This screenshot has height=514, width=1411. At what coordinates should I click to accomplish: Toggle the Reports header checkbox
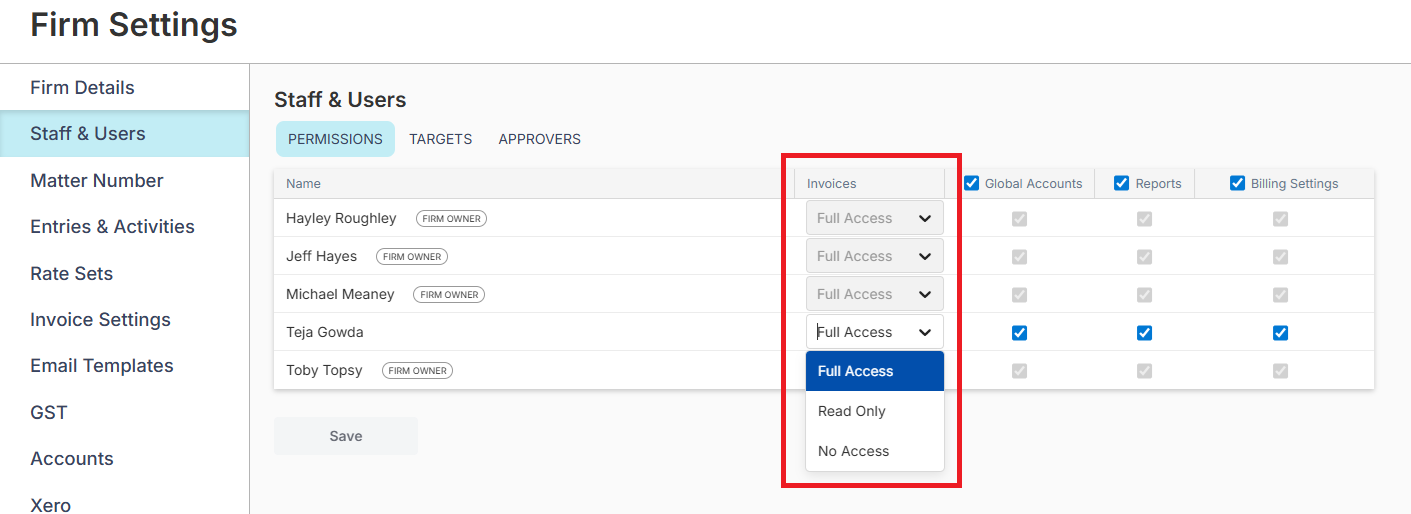1121,183
